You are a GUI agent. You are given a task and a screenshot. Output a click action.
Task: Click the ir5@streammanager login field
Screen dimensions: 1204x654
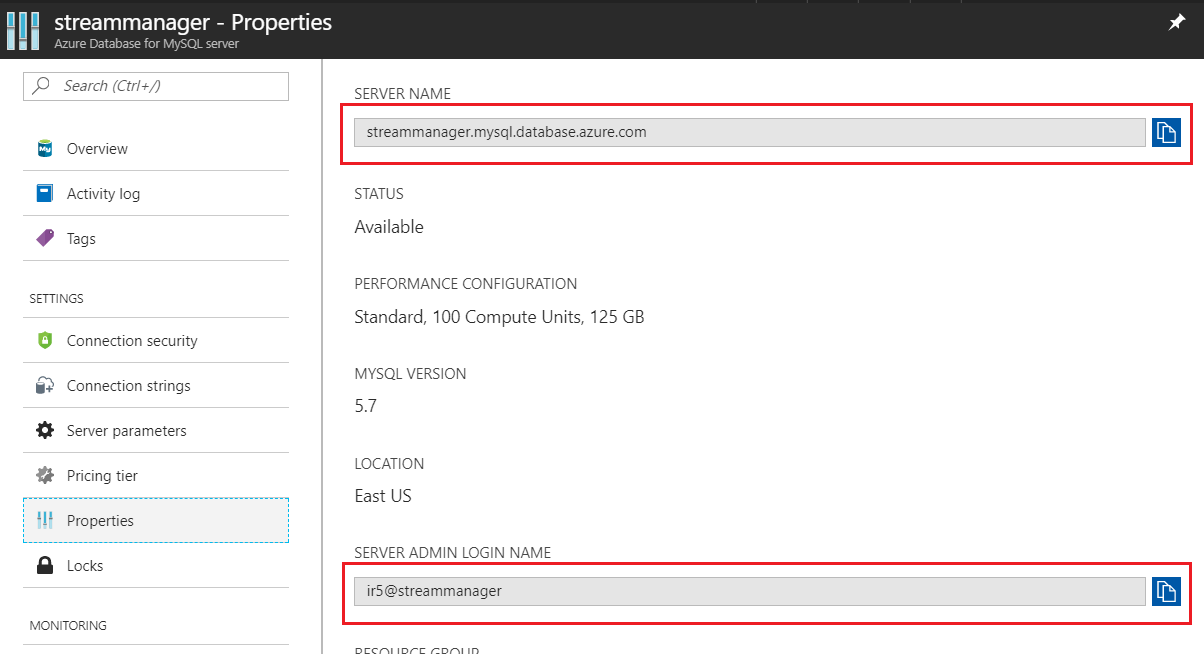coord(750,591)
